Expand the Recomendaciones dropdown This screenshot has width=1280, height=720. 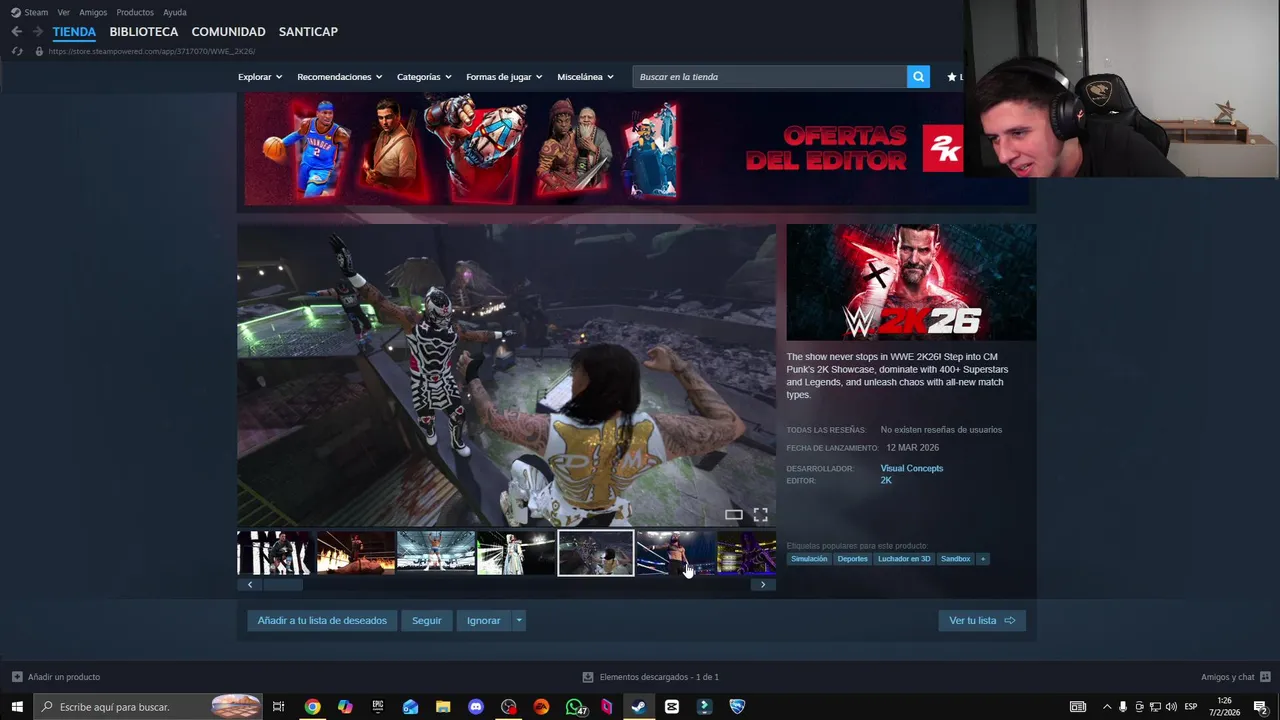pos(340,77)
